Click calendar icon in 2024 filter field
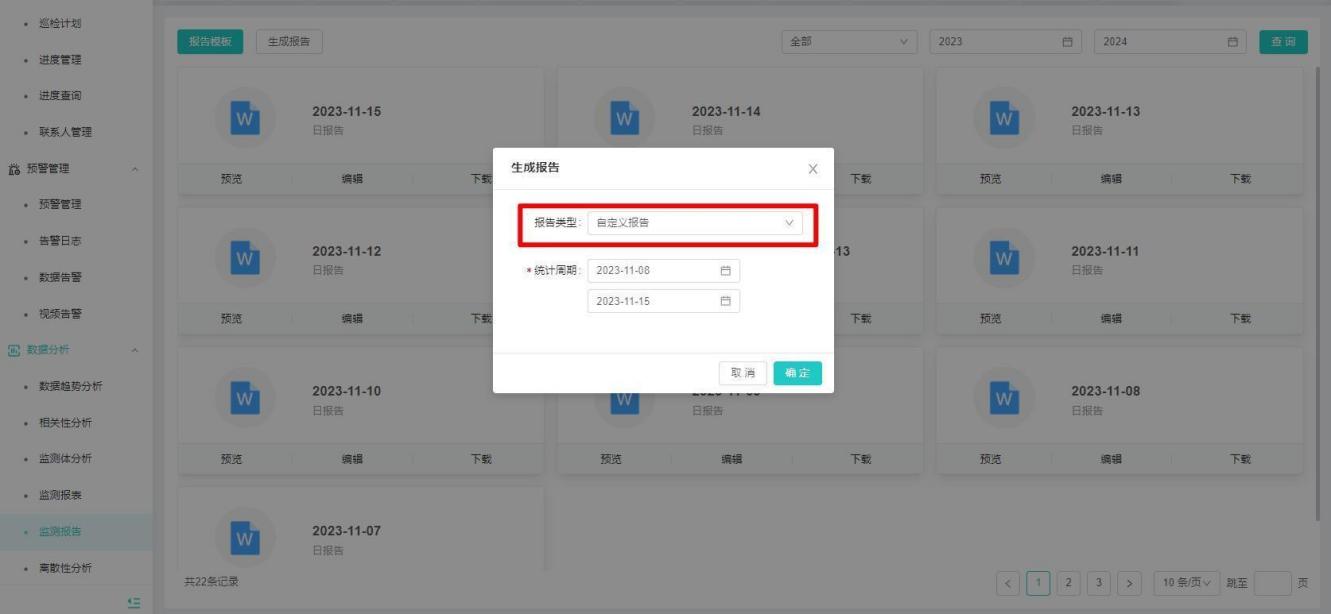 click(x=1233, y=42)
